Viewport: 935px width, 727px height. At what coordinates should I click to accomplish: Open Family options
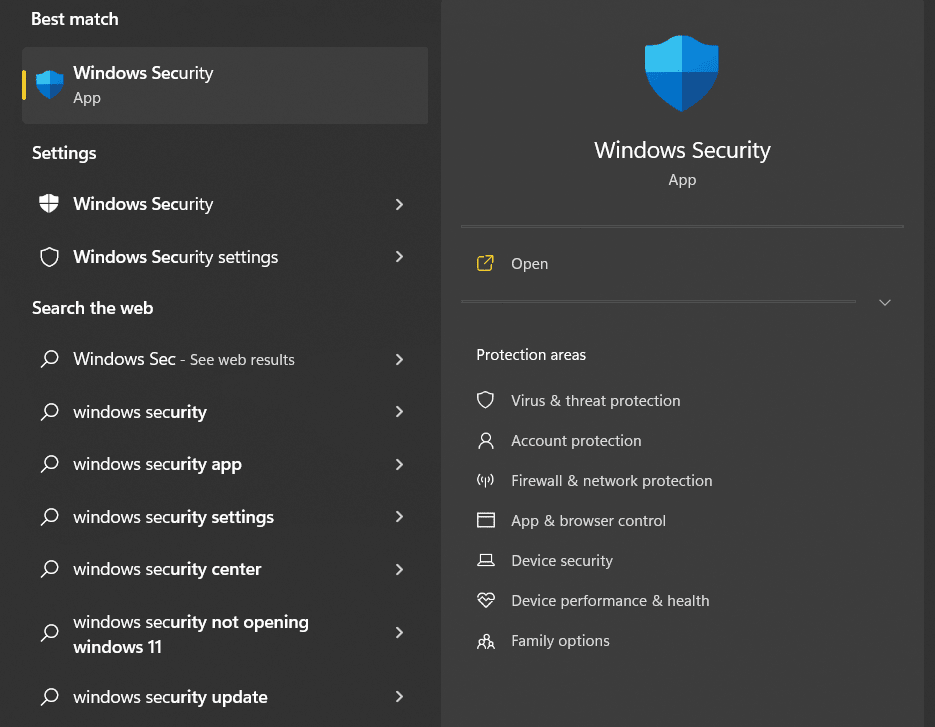pos(559,640)
